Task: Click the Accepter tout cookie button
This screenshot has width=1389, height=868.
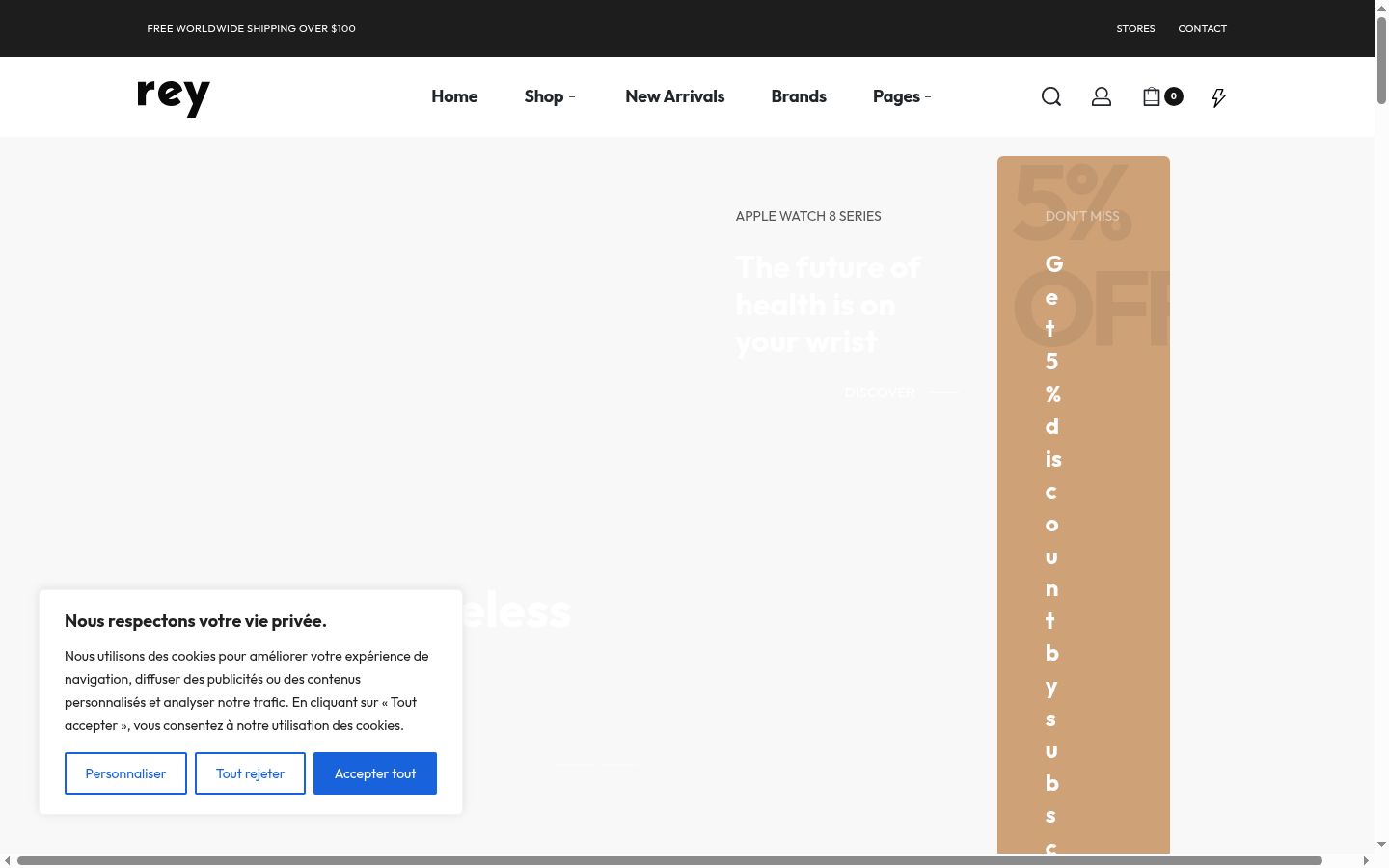Action: pyautogui.click(x=375, y=773)
